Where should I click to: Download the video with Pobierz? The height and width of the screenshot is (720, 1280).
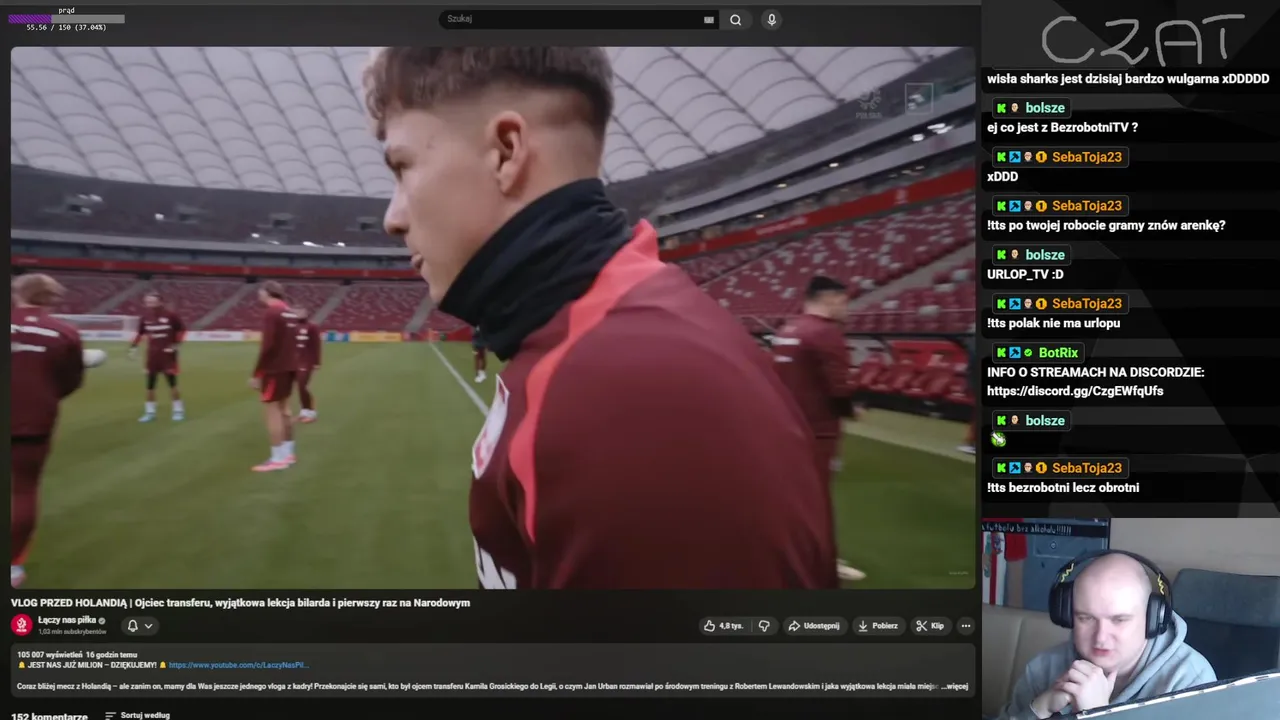878,626
